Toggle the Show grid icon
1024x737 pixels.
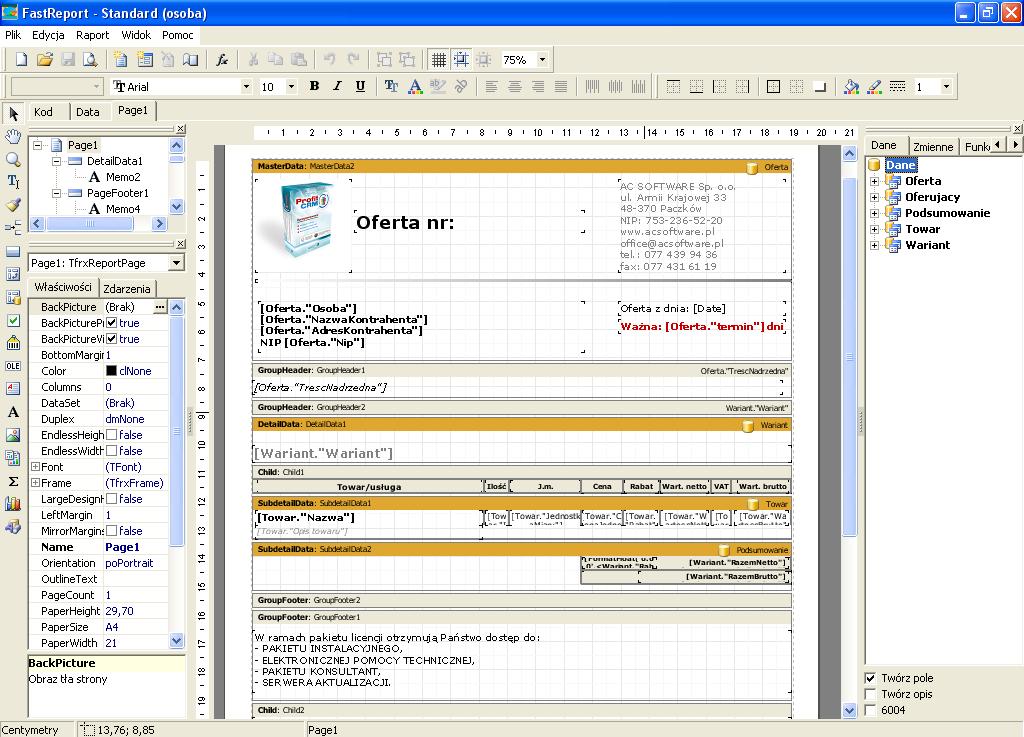pyautogui.click(x=438, y=60)
